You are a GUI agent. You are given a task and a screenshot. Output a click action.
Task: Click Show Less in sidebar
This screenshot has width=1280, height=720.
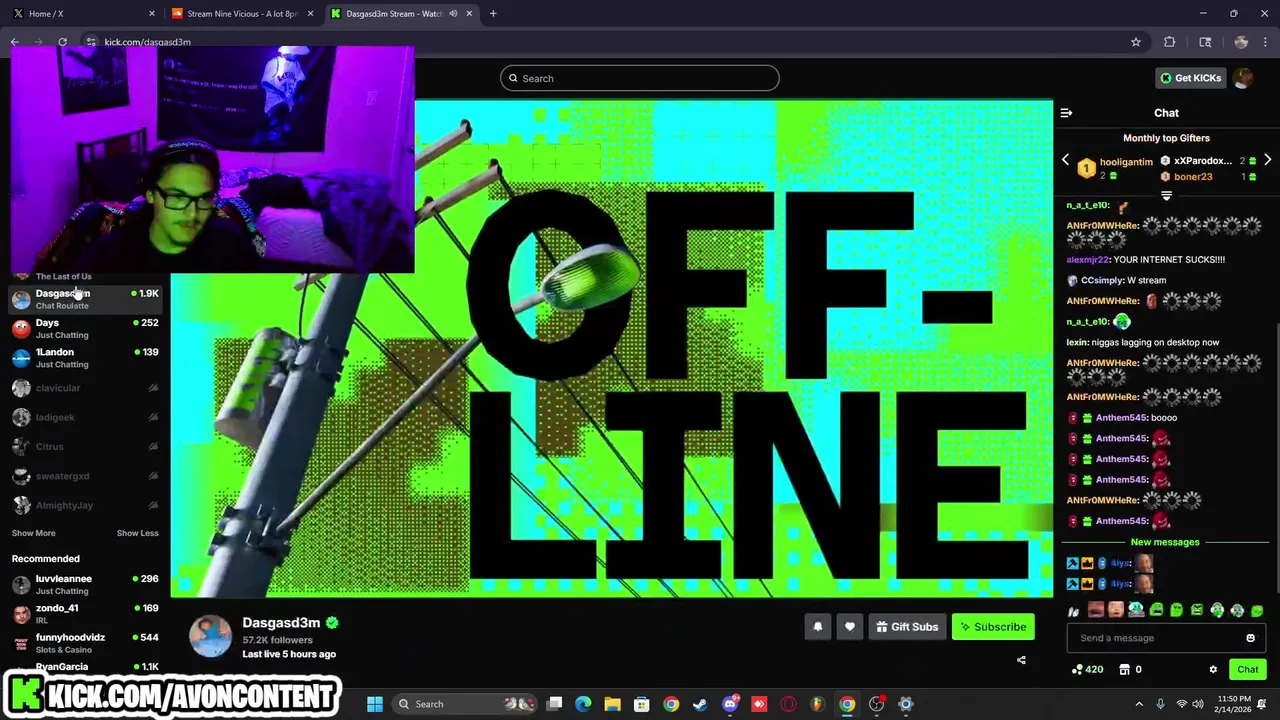tap(137, 533)
